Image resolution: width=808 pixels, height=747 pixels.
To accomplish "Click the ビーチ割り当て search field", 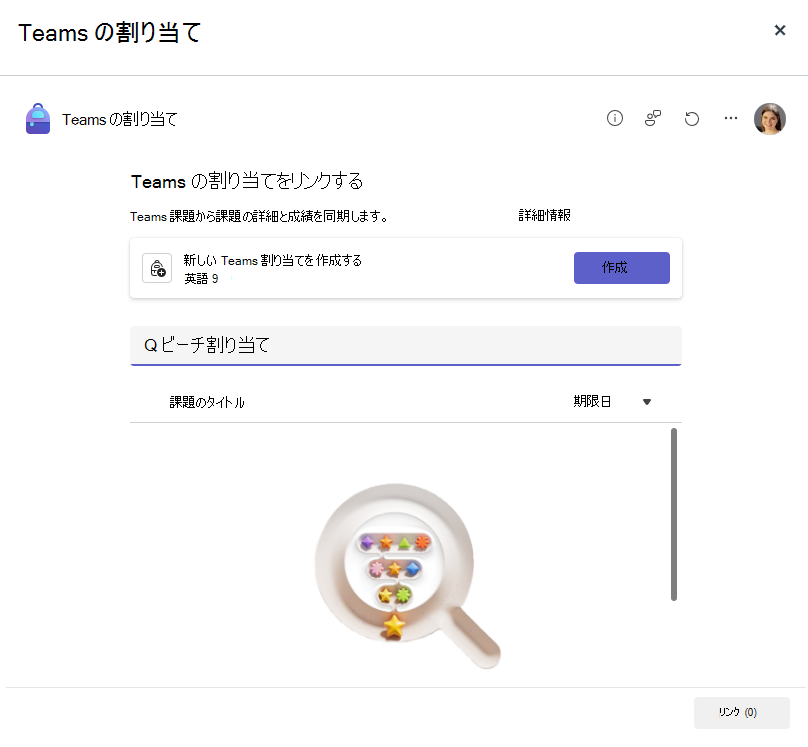I will click(406, 345).
